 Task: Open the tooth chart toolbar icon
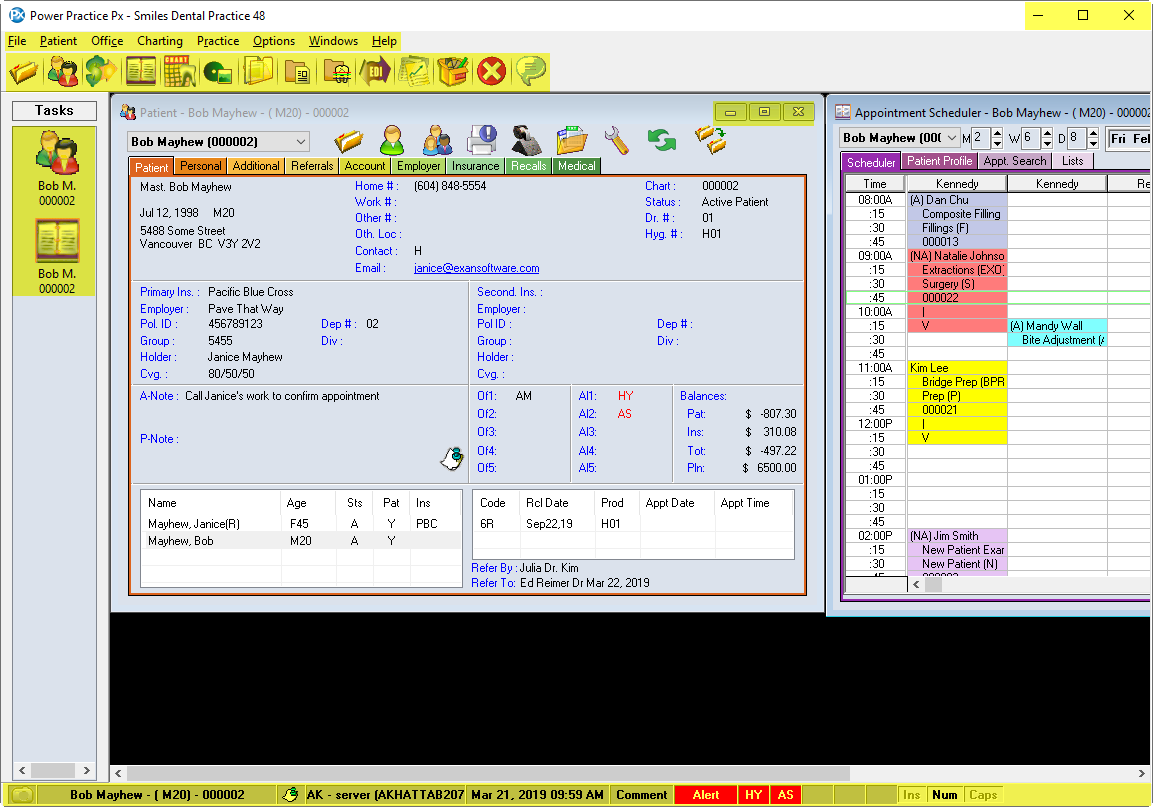179,72
